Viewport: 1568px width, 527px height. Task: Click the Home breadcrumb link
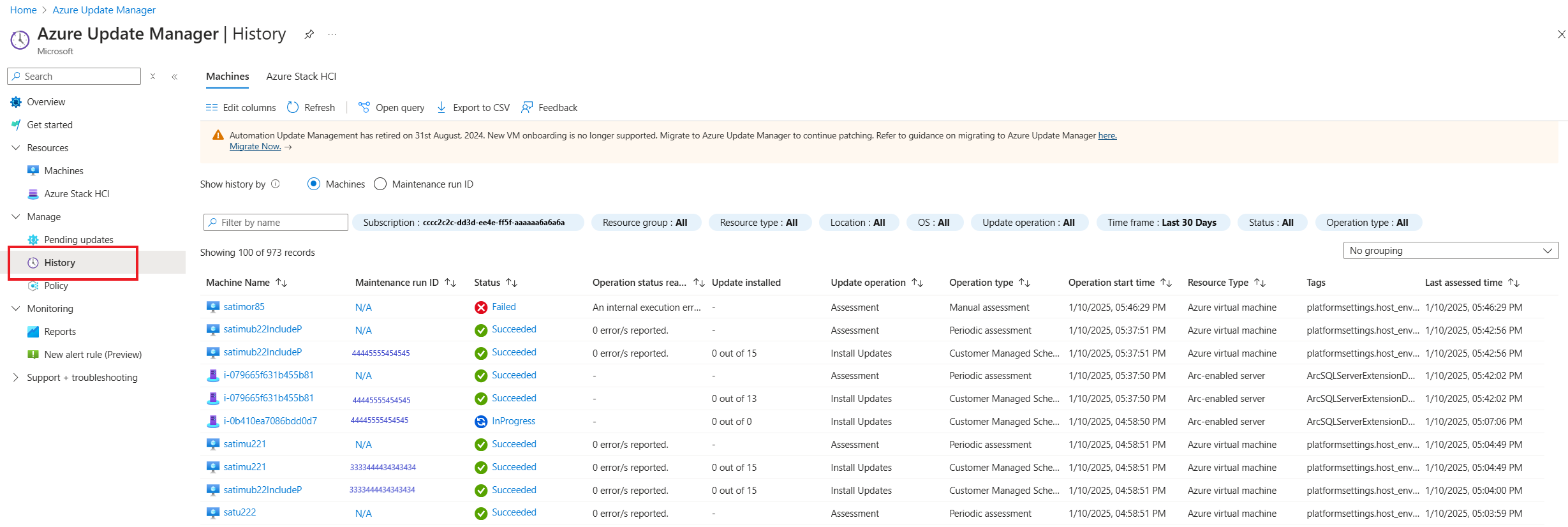[23, 10]
